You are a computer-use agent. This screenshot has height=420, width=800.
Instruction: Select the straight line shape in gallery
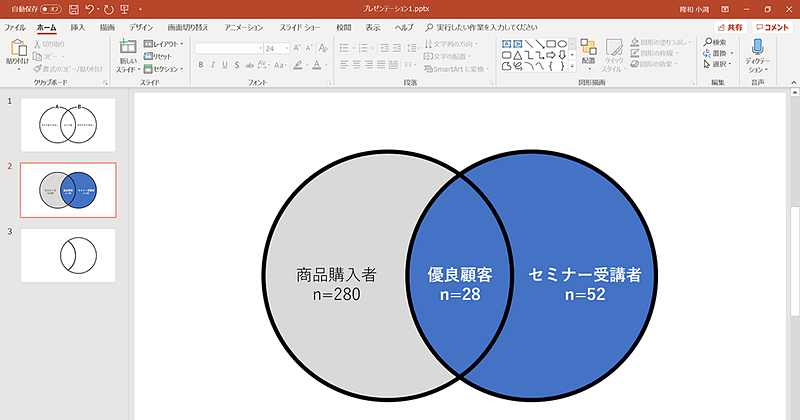point(529,44)
